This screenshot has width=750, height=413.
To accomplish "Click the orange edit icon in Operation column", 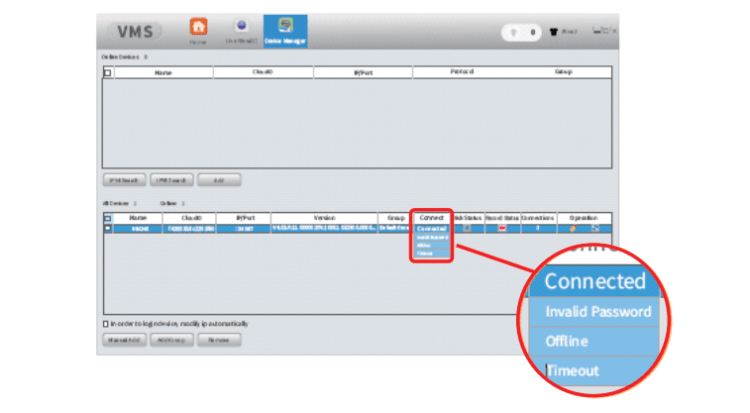I will click(573, 228).
